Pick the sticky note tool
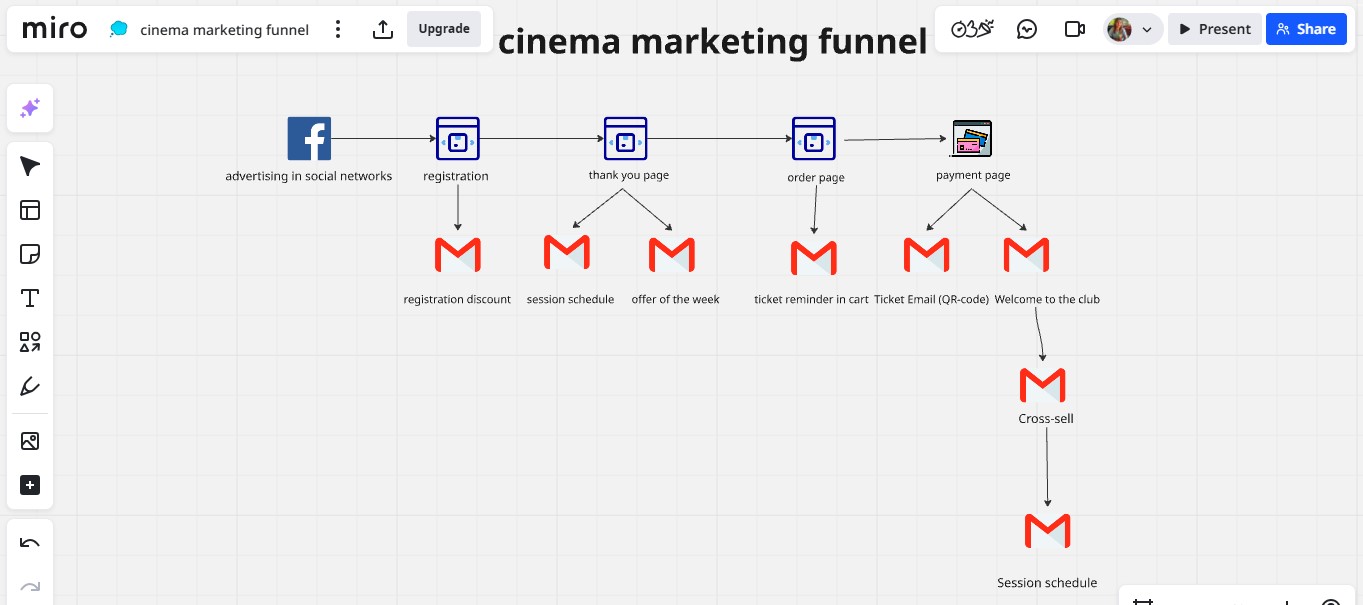The image size is (1363, 605). [30, 254]
